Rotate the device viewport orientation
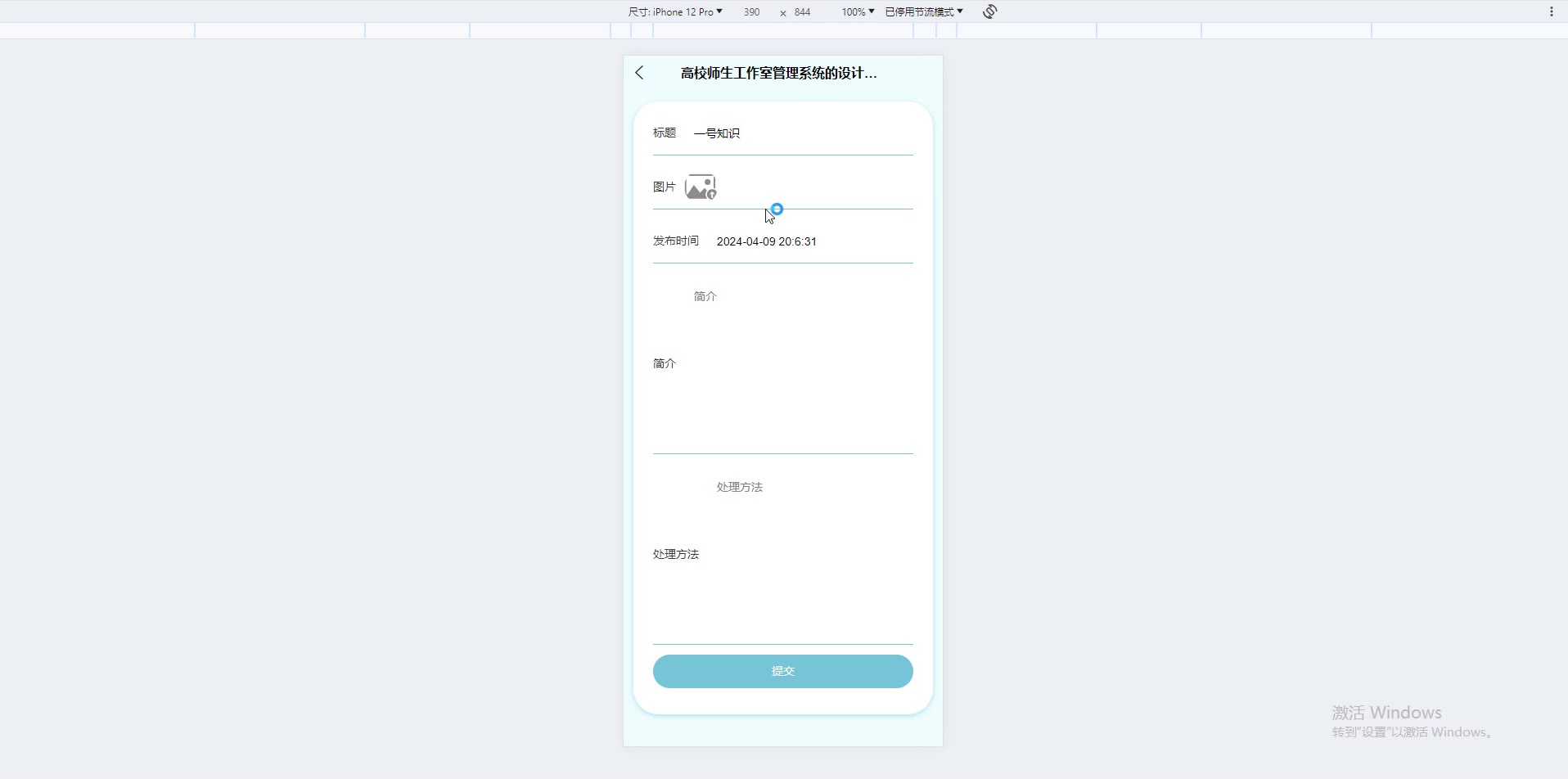The width and height of the screenshot is (1568, 779). (990, 11)
